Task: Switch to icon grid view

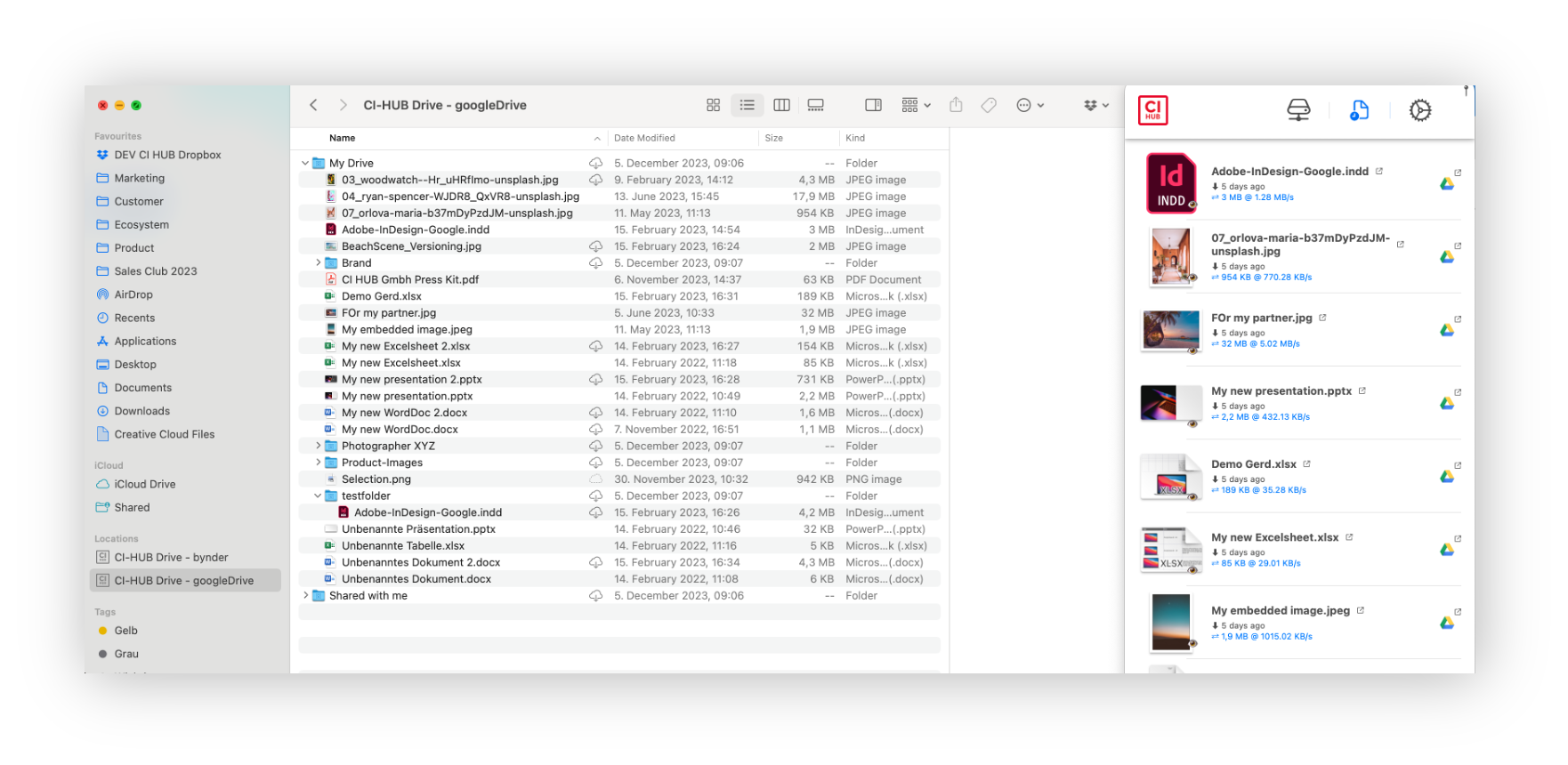Action: click(x=713, y=105)
